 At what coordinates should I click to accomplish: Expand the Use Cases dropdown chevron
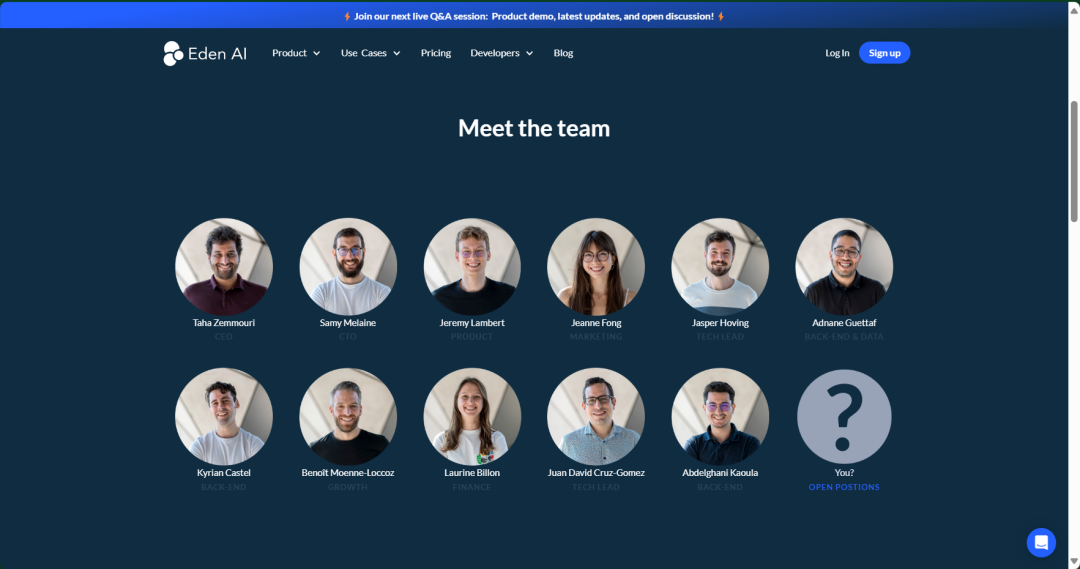pyautogui.click(x=397, y=53)
